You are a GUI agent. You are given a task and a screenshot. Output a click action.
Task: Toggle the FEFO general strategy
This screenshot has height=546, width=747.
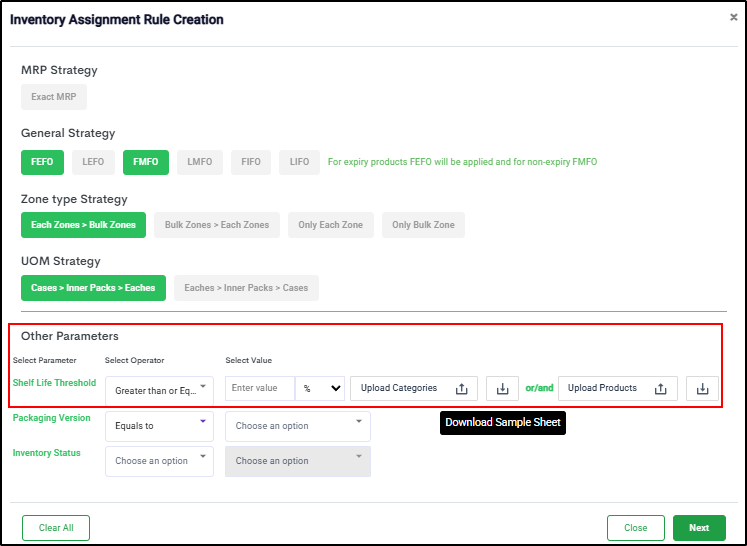(42, 162)
